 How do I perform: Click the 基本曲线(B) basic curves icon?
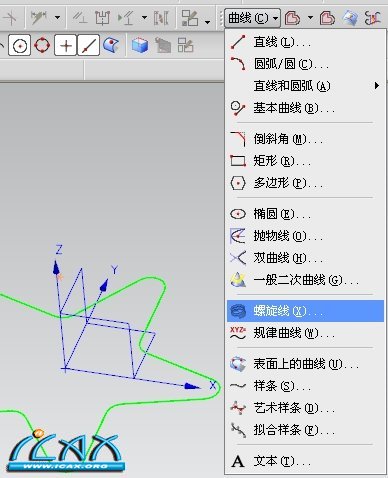238,108
